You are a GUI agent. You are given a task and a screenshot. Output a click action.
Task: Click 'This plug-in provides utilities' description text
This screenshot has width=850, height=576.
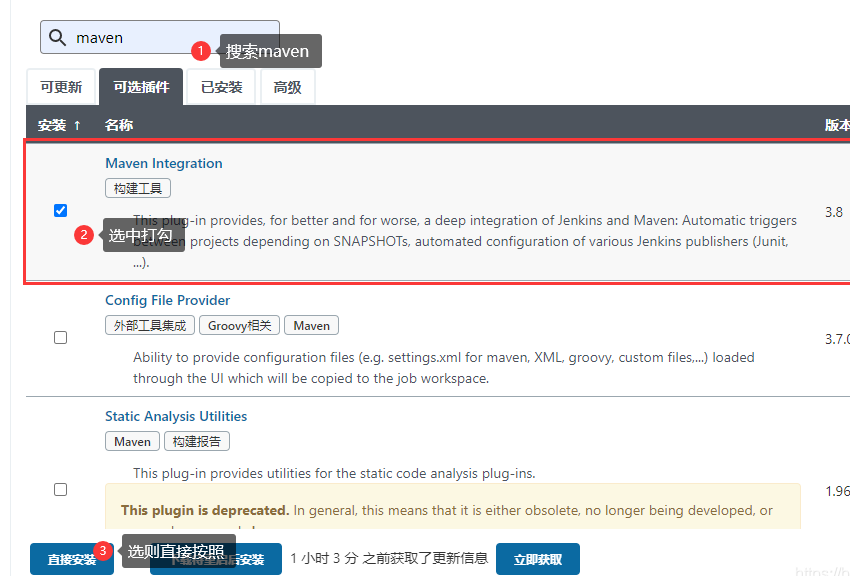(334, 473)
